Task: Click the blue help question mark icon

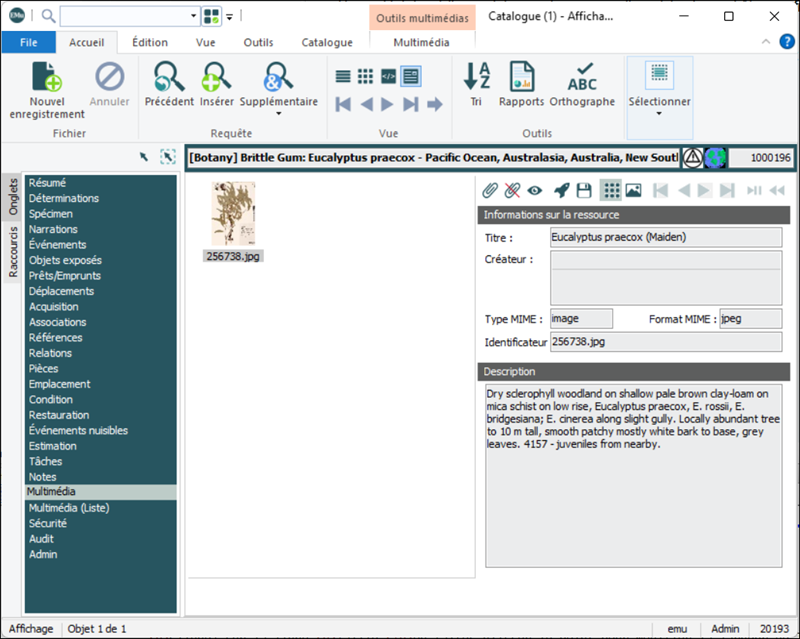Action: click(787, 41)
